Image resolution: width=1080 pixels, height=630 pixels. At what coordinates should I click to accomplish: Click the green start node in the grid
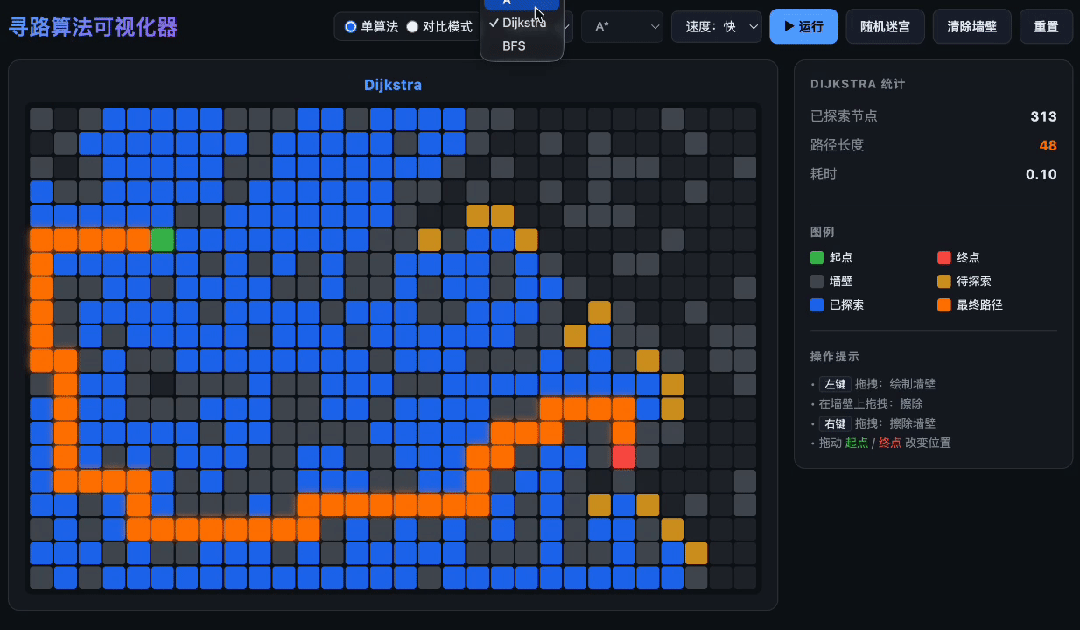163,240
